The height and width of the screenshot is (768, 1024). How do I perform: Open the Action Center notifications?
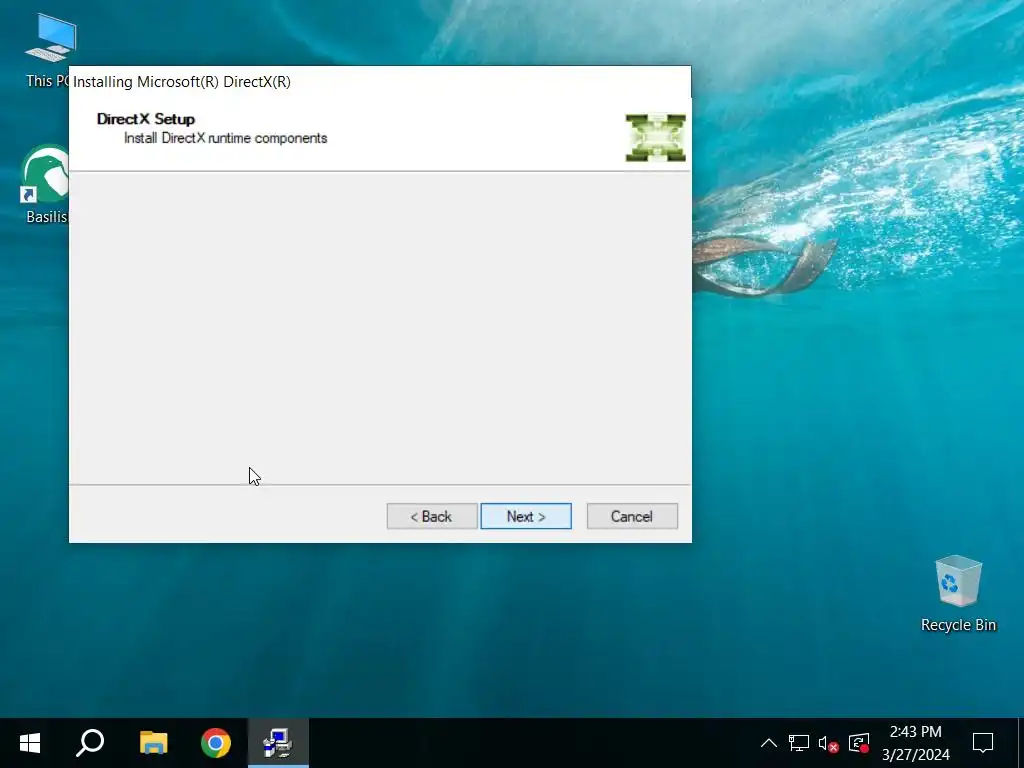(x=983, y=743)
